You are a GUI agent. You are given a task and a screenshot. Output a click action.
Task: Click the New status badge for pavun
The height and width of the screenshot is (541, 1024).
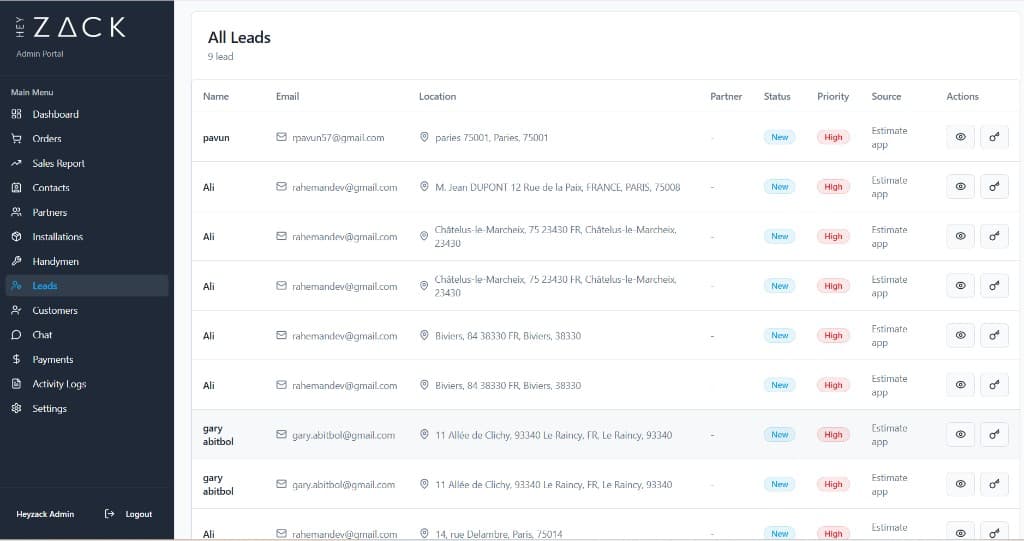point(779,137)
